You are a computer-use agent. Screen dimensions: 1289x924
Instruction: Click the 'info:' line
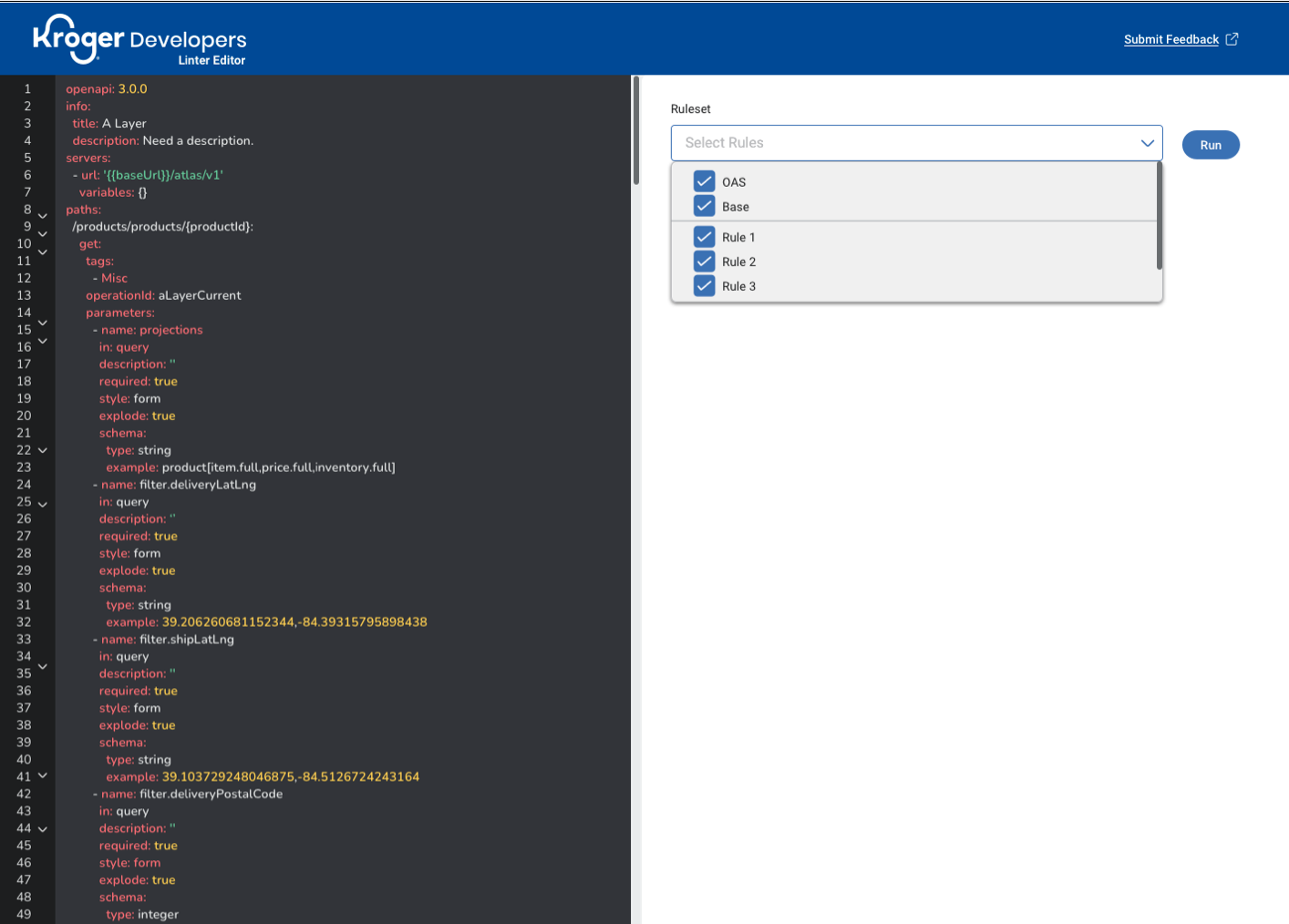[78, 107]
